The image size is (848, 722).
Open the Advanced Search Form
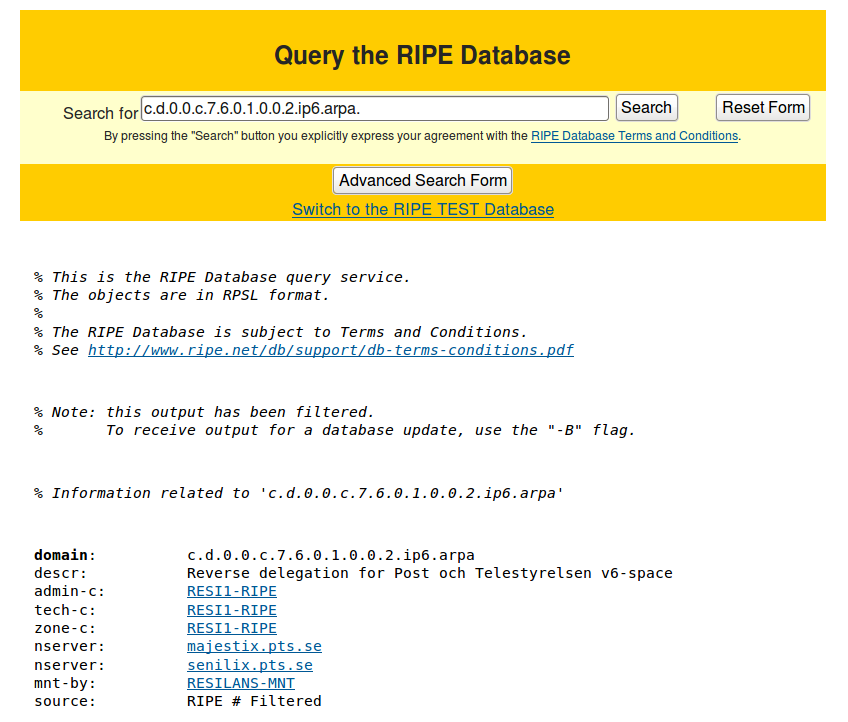[x=422, y=180]
